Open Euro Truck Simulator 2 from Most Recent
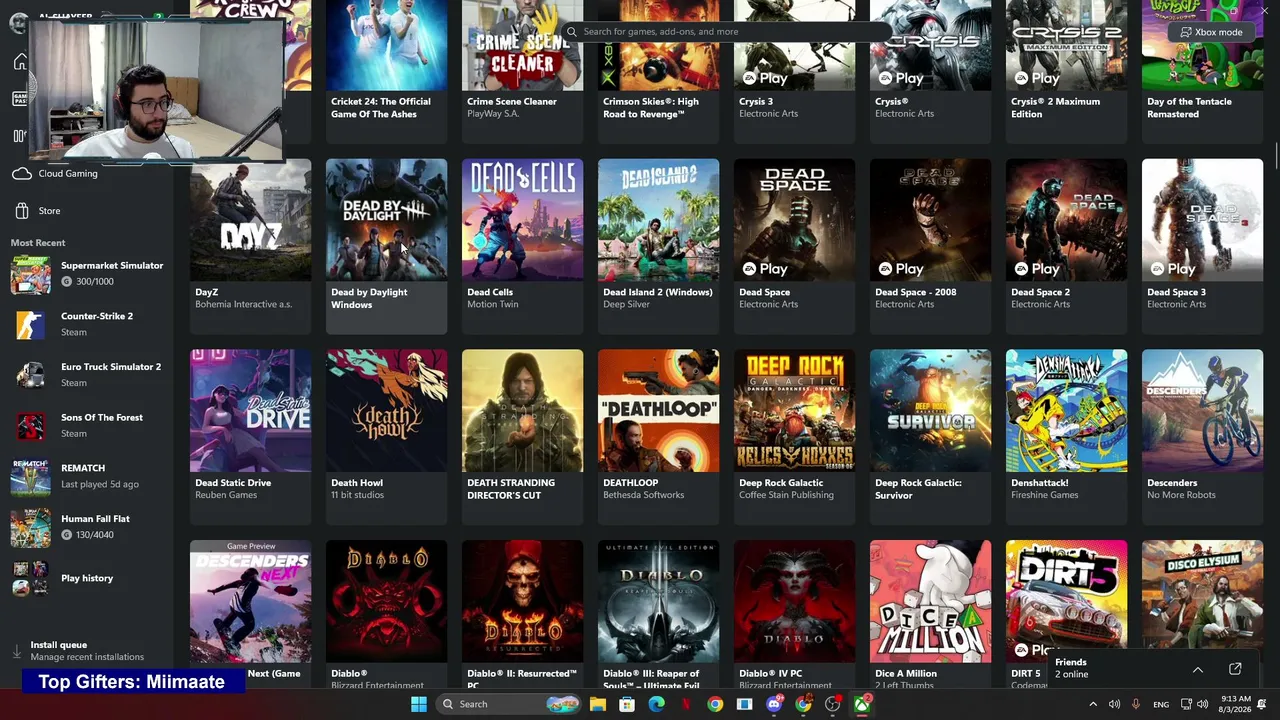This screenshot has width=1280, height=720. tap(88, 375)
